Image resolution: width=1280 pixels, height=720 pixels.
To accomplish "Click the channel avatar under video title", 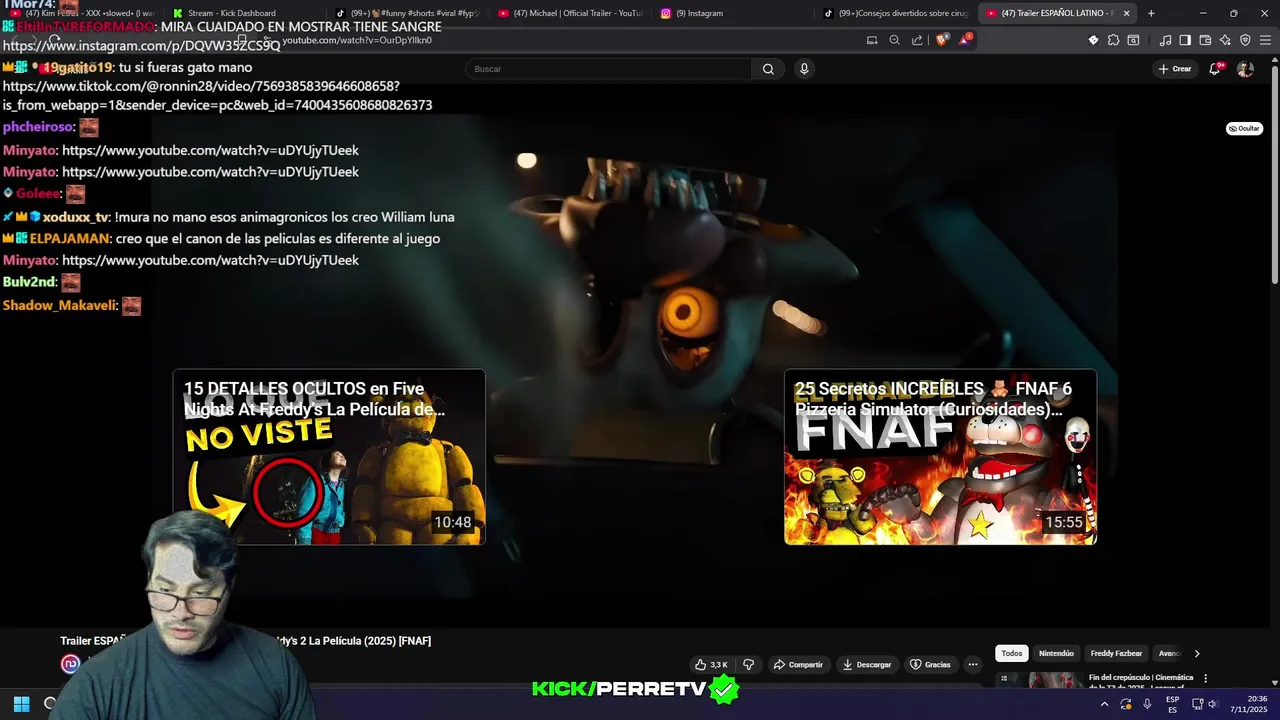I will (x=70, y=664).
